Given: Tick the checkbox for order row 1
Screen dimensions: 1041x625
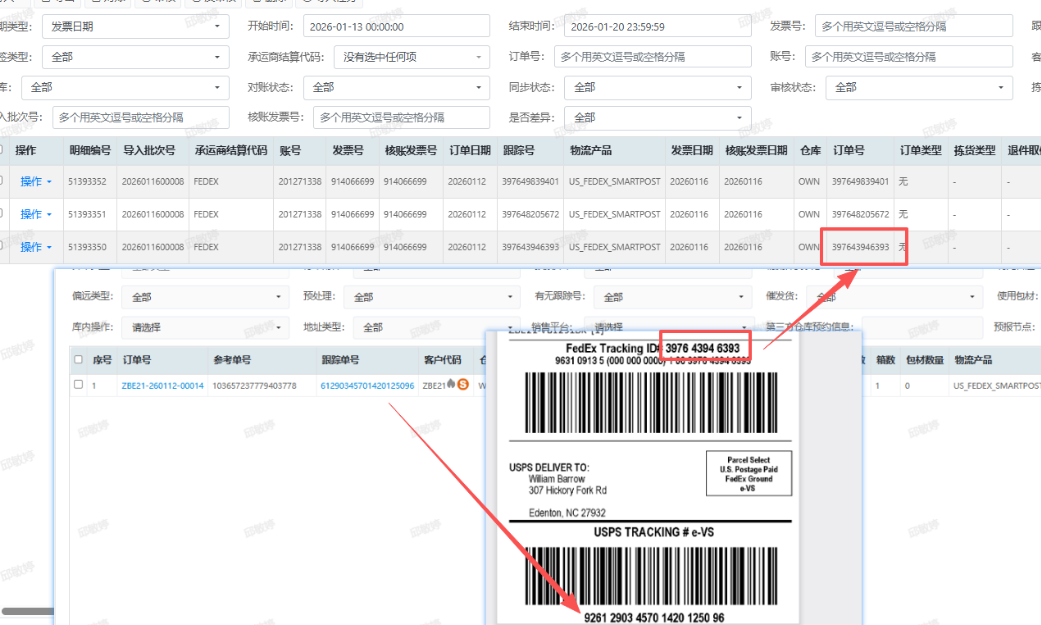Looking at the screenshot, I should point(79,385).
